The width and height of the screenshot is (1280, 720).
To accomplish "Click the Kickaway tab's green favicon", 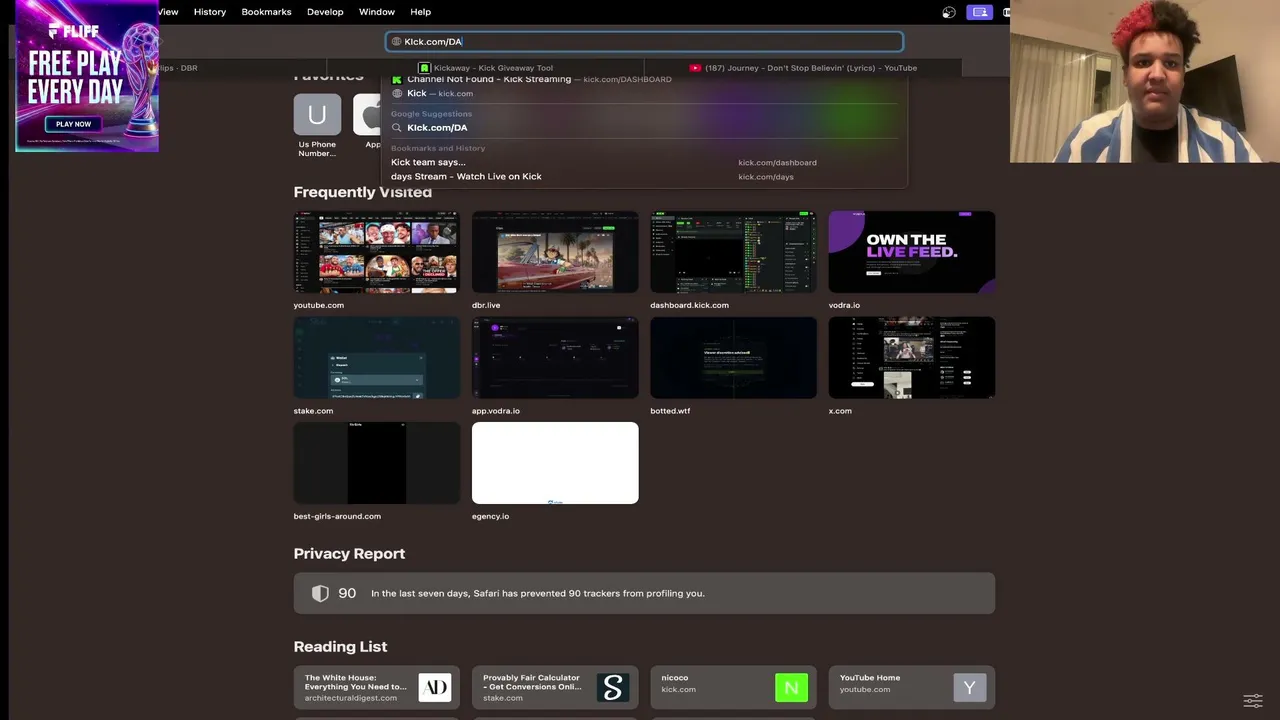I will coord(425,68).
